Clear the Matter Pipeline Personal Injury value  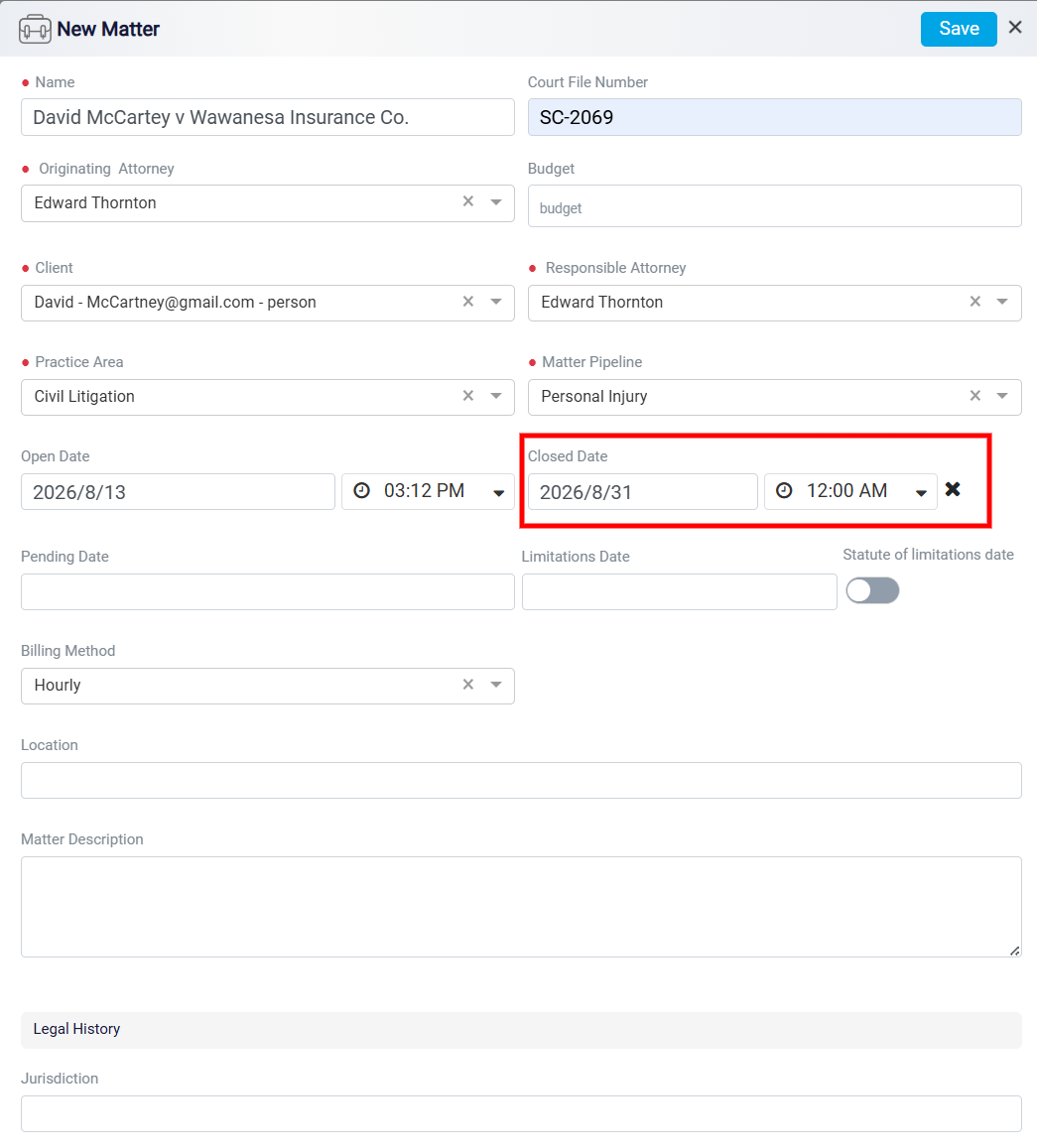(x=974, y=396)
